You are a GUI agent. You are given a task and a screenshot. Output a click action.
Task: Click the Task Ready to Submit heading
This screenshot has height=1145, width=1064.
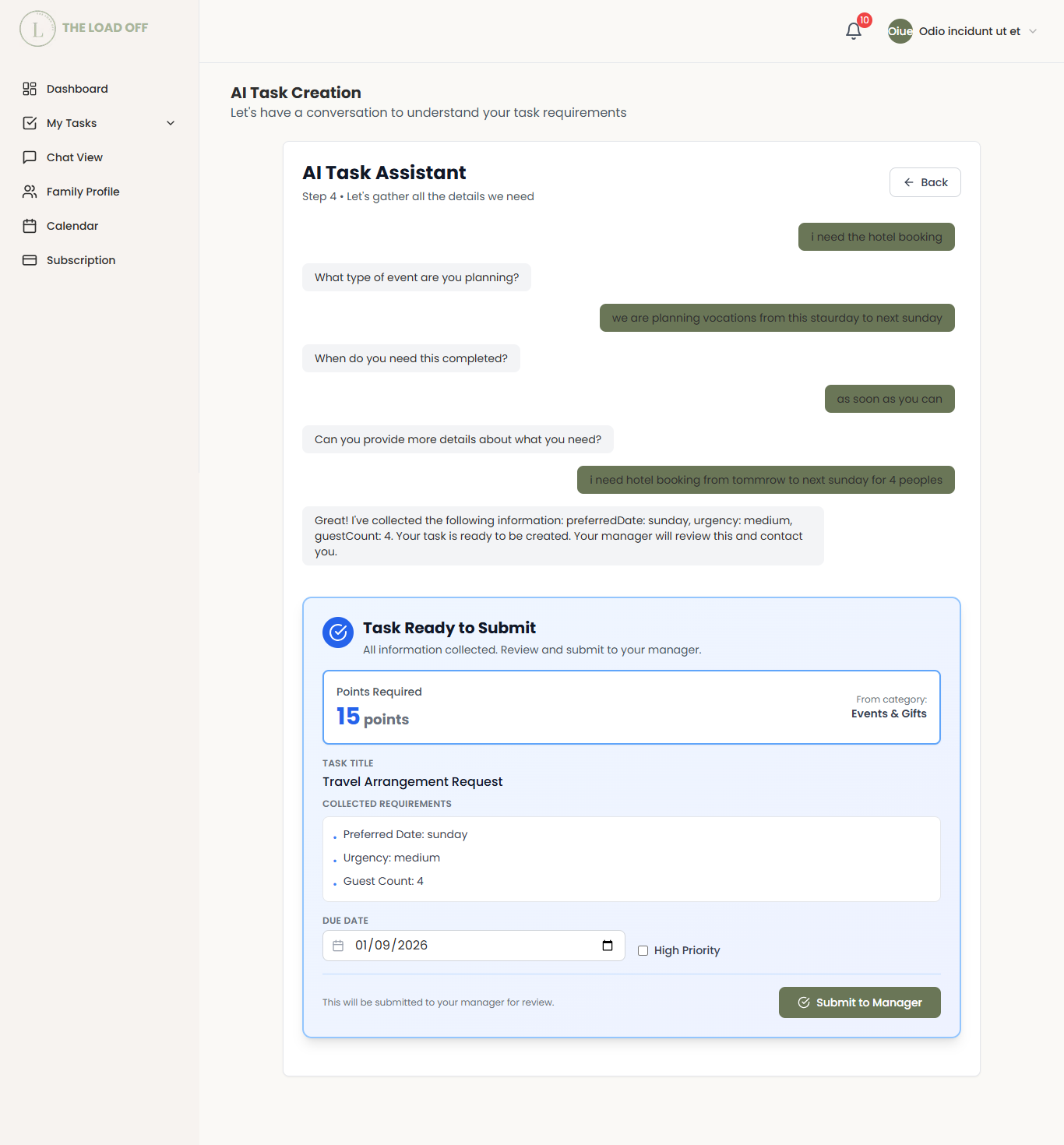[449, 628]
